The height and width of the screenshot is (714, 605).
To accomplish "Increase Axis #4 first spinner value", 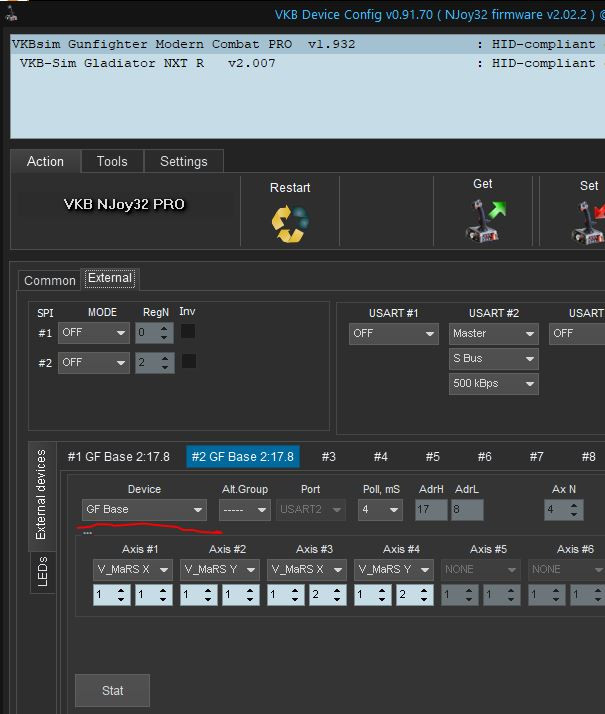I will (x=382, y=590).
